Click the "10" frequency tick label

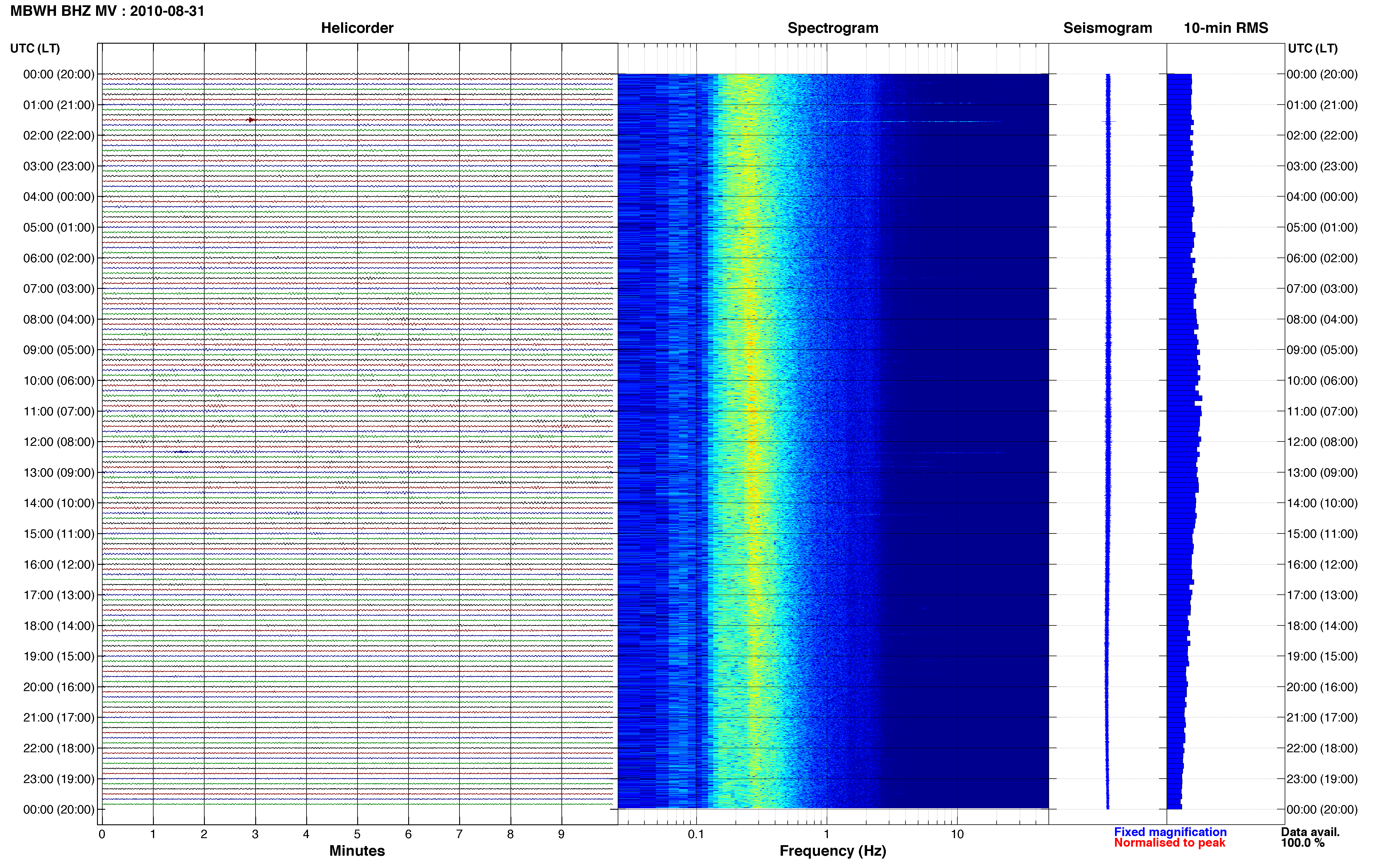[957, 834]
